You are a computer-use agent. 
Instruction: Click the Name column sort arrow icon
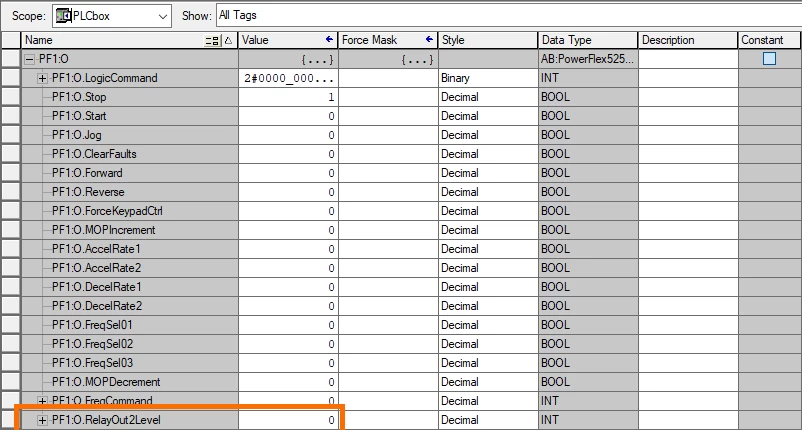[x=229, y=40]
